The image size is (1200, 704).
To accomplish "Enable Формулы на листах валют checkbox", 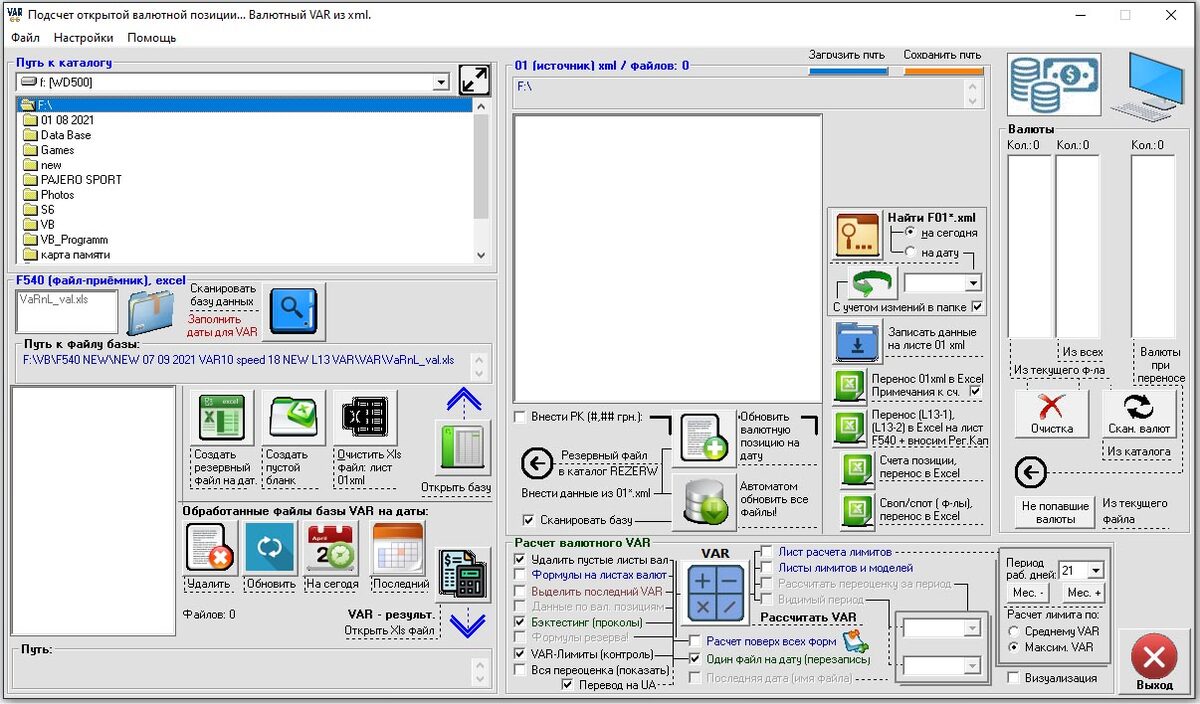I will 519,576.
